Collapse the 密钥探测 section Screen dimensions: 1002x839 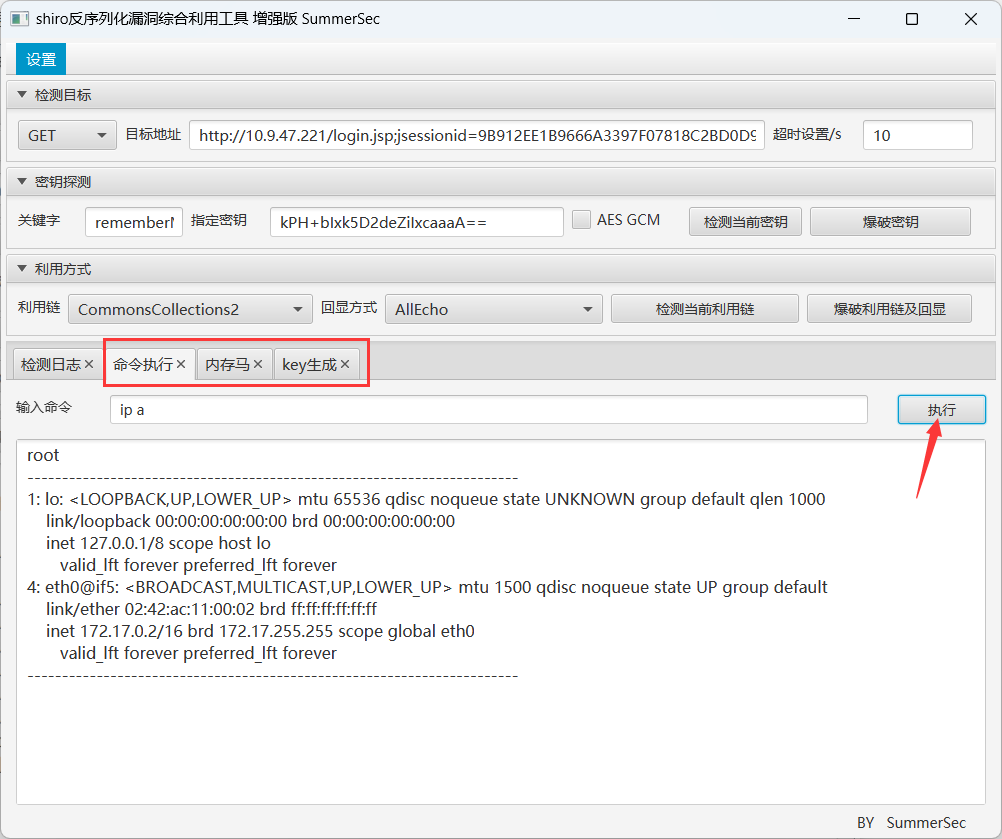tap(22, 181)
